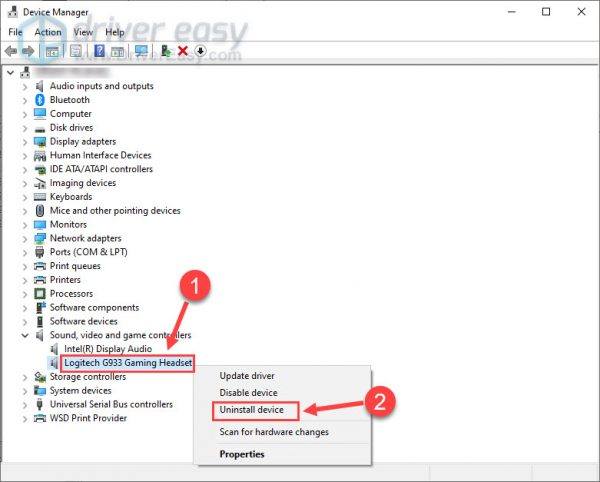Select Intel(R) Display Audio device
The height and width of the screenshot is (482, 600).
click(x=108, y=349)
